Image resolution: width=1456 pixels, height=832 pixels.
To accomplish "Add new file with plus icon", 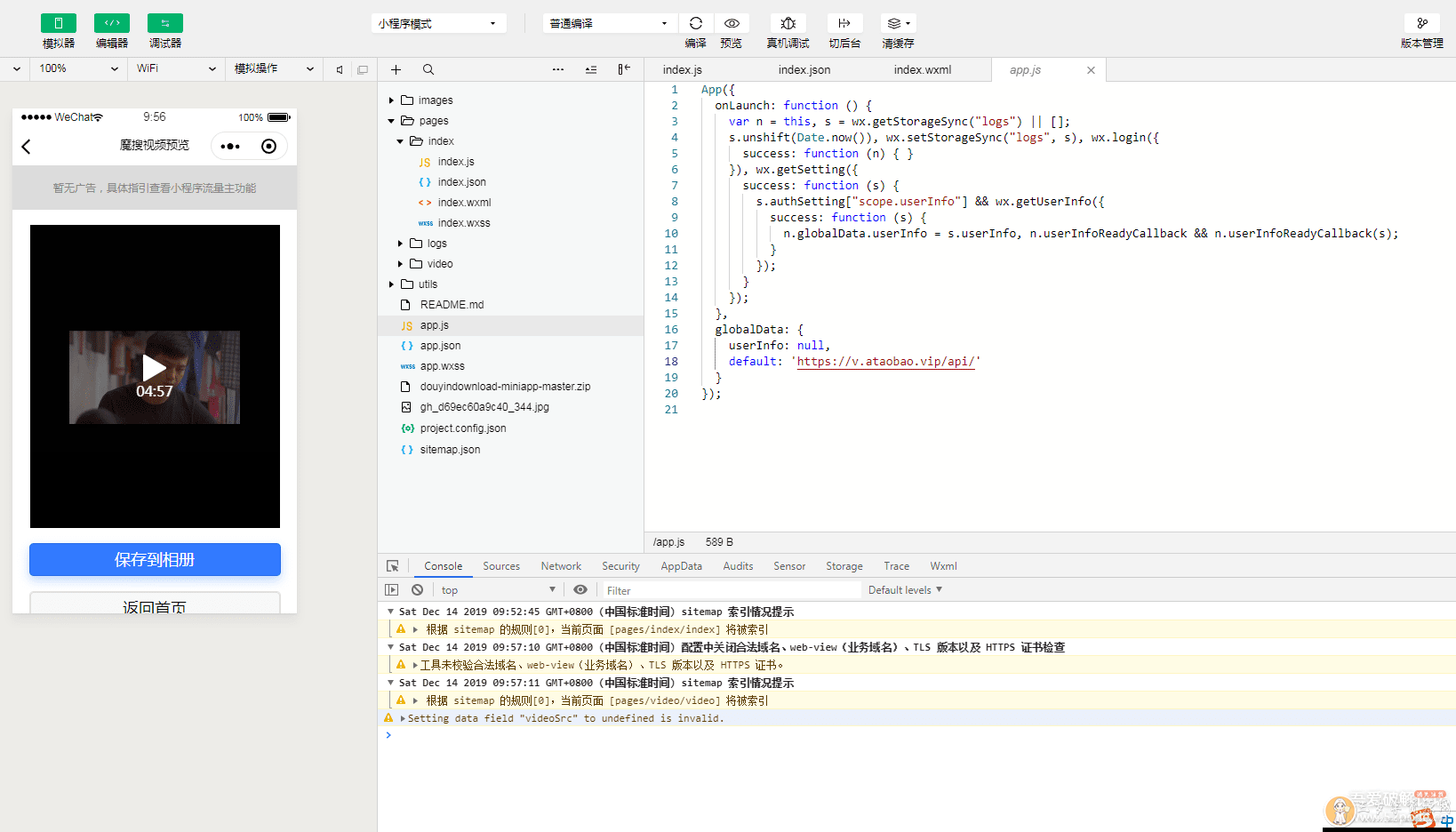I will pyautogui.click(x=396, y=69).
